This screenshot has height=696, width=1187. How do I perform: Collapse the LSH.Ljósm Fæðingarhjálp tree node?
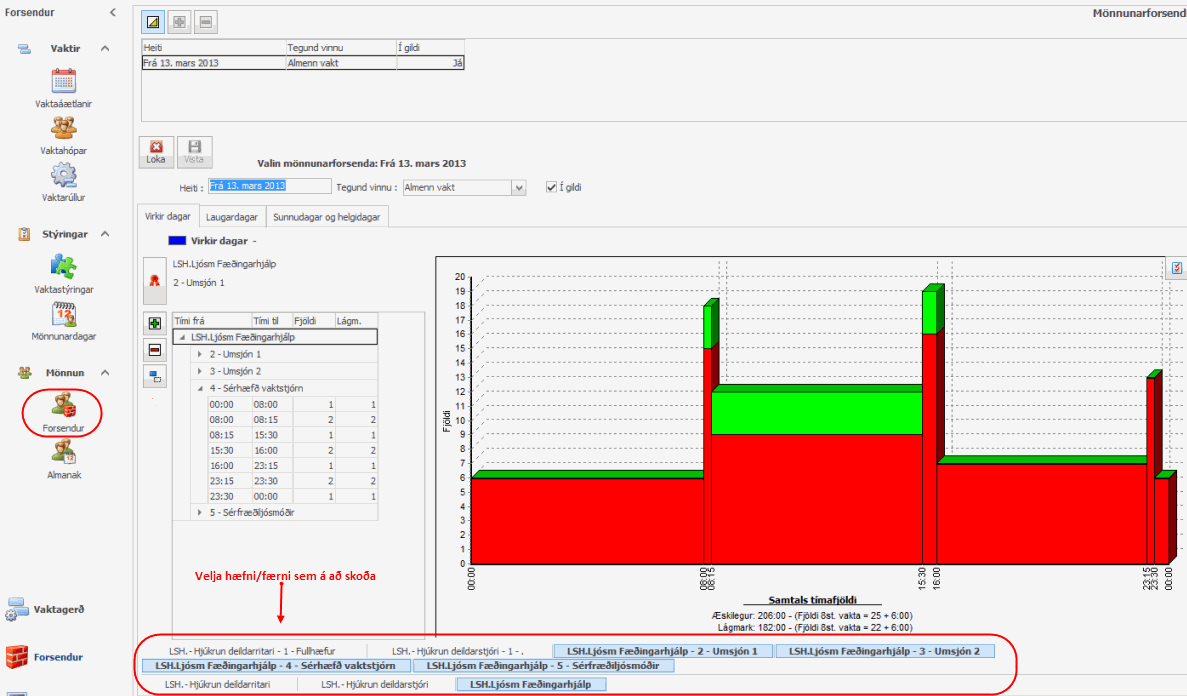tap(182, 338)
